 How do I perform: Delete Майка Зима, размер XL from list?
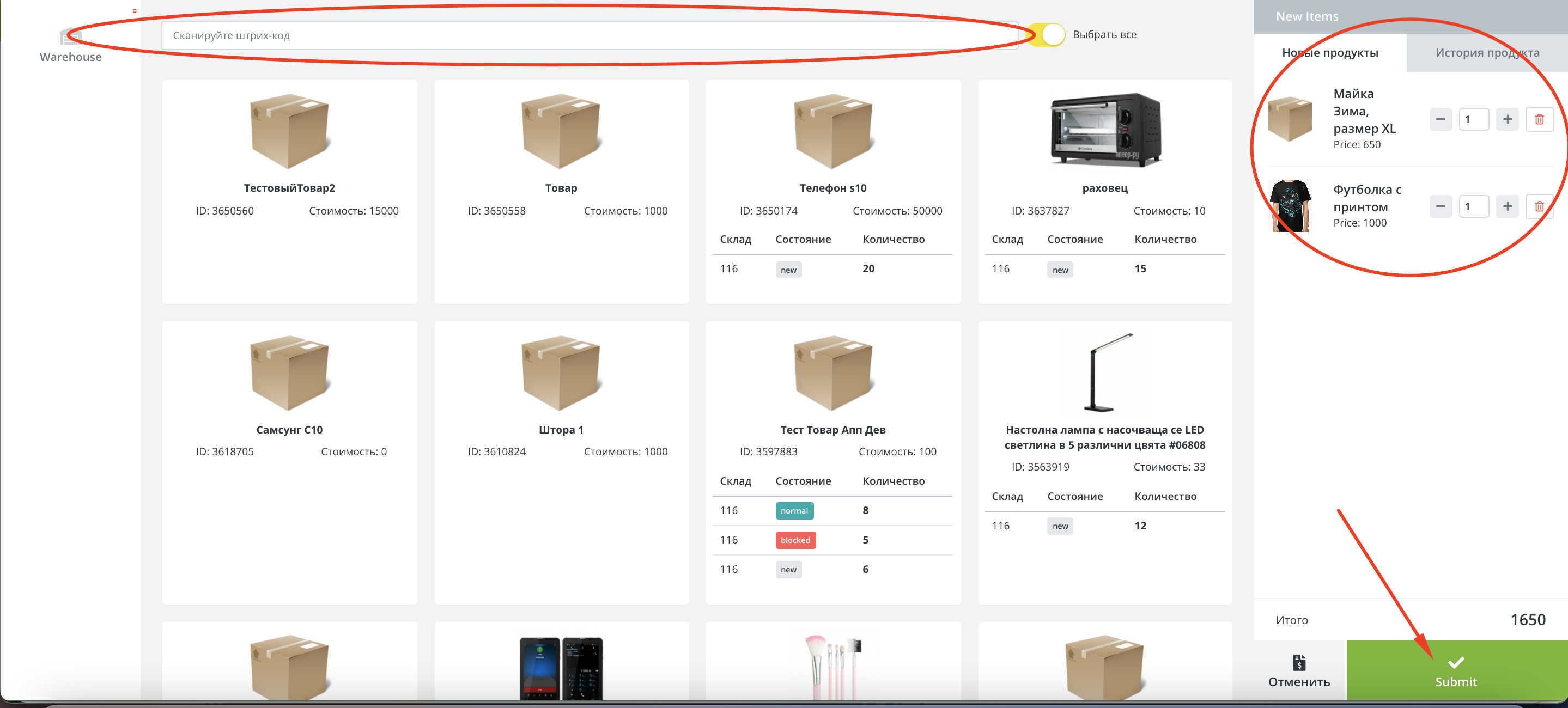coord(1539,119)
